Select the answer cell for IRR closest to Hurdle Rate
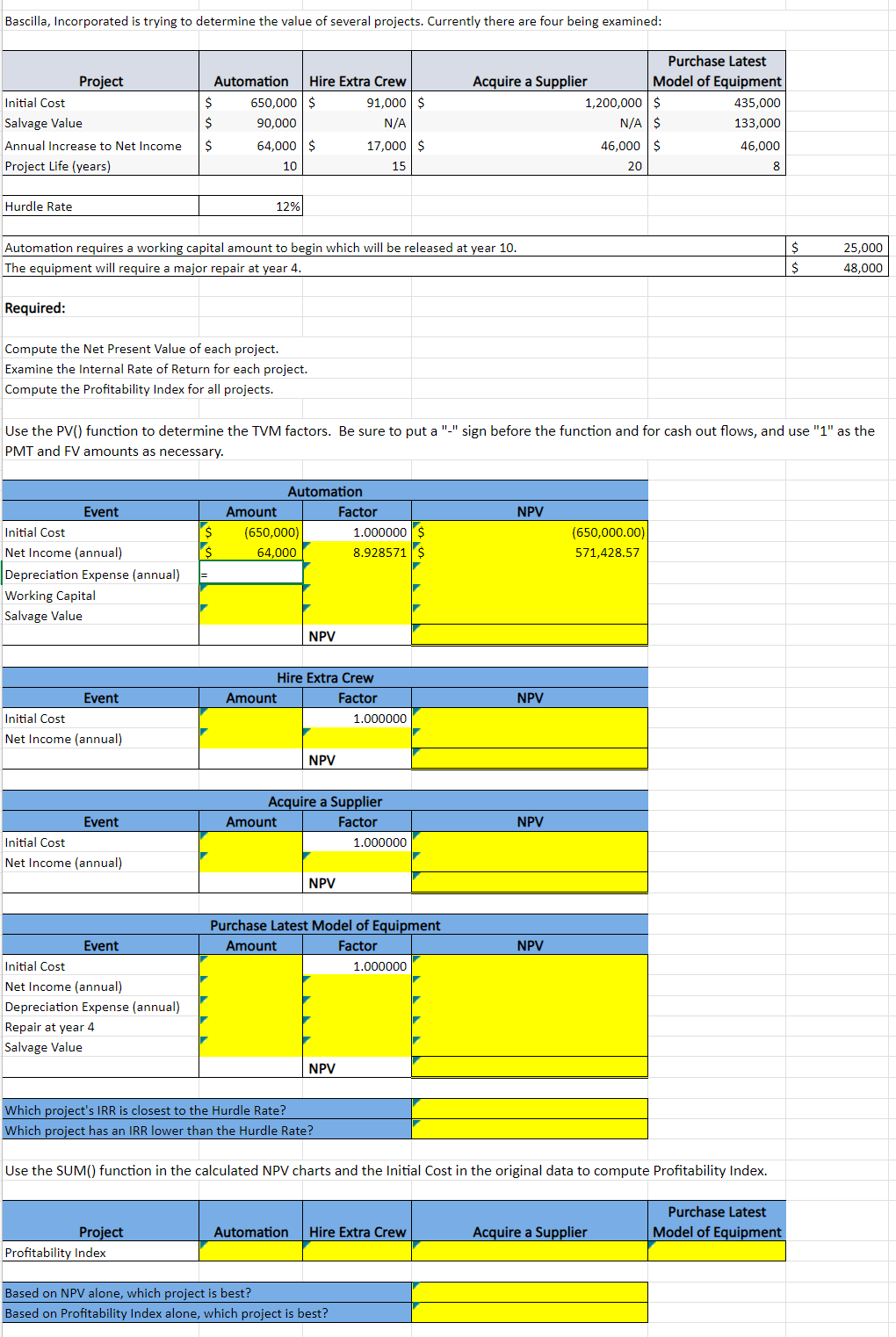The height and width of the screenshot is (1337, 896). point(529,1109)
